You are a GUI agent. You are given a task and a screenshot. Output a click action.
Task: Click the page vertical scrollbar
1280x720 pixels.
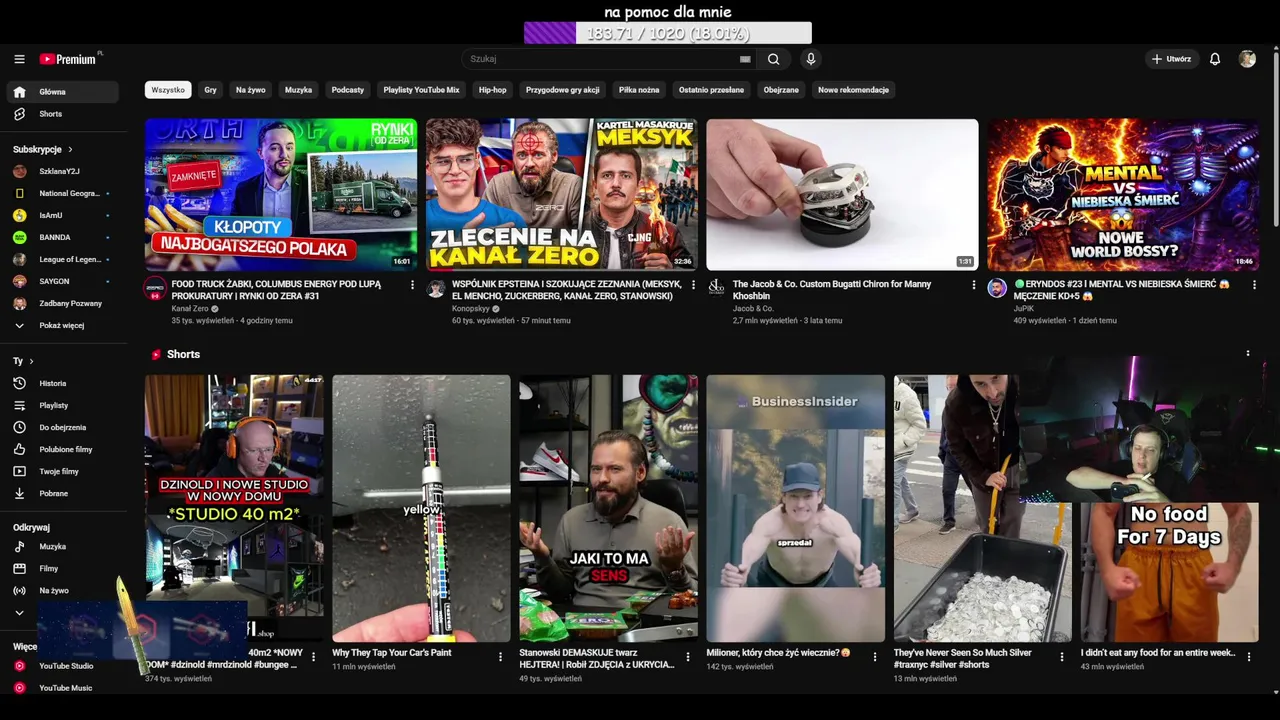pyautogui.click(x=1275, y=140)
